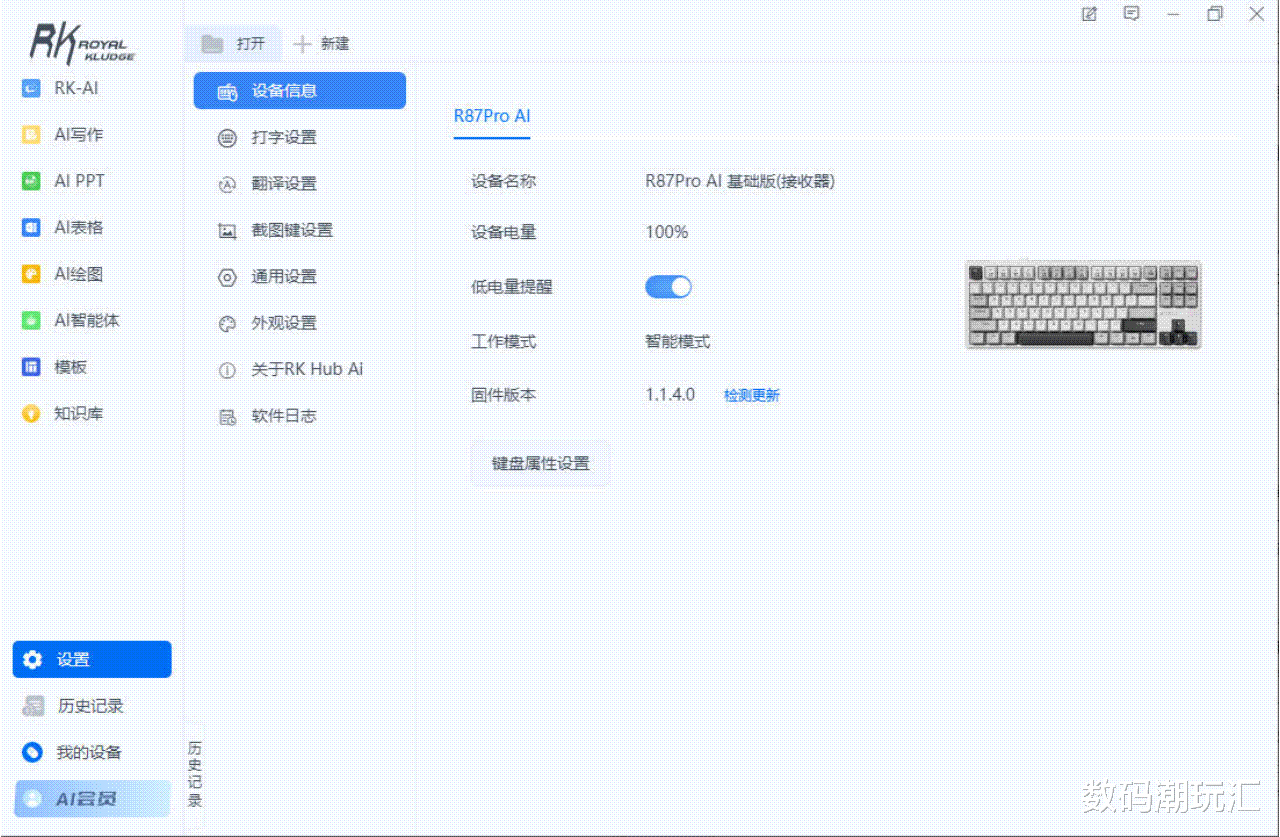Click the R87Pro keyboard thumbnail image
1280x837 pixels.
(x=1083, y=305)
